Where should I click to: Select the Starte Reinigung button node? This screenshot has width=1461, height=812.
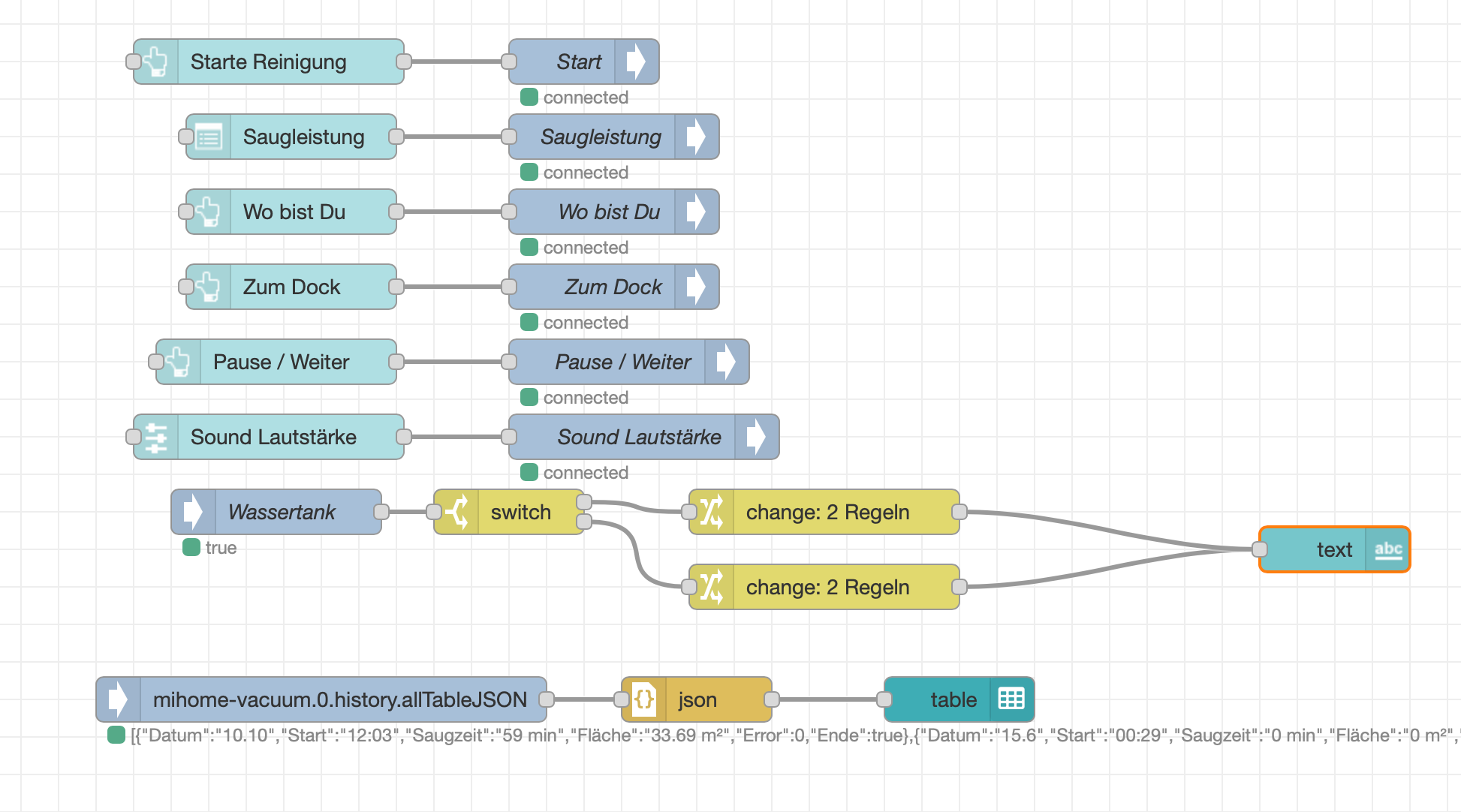coord(269,62)
